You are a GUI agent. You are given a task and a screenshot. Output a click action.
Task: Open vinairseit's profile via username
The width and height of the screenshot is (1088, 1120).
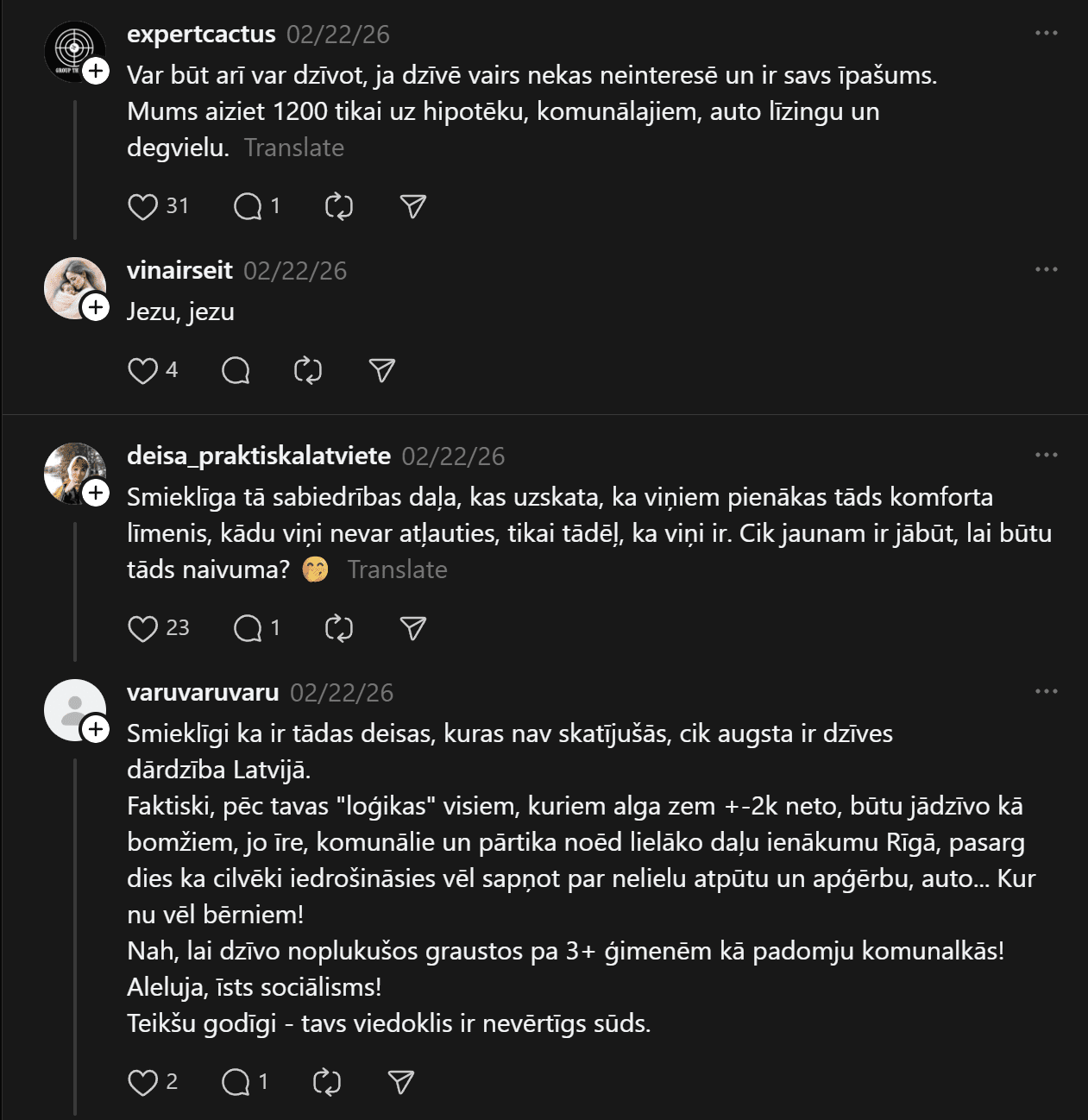coord(179,271)
